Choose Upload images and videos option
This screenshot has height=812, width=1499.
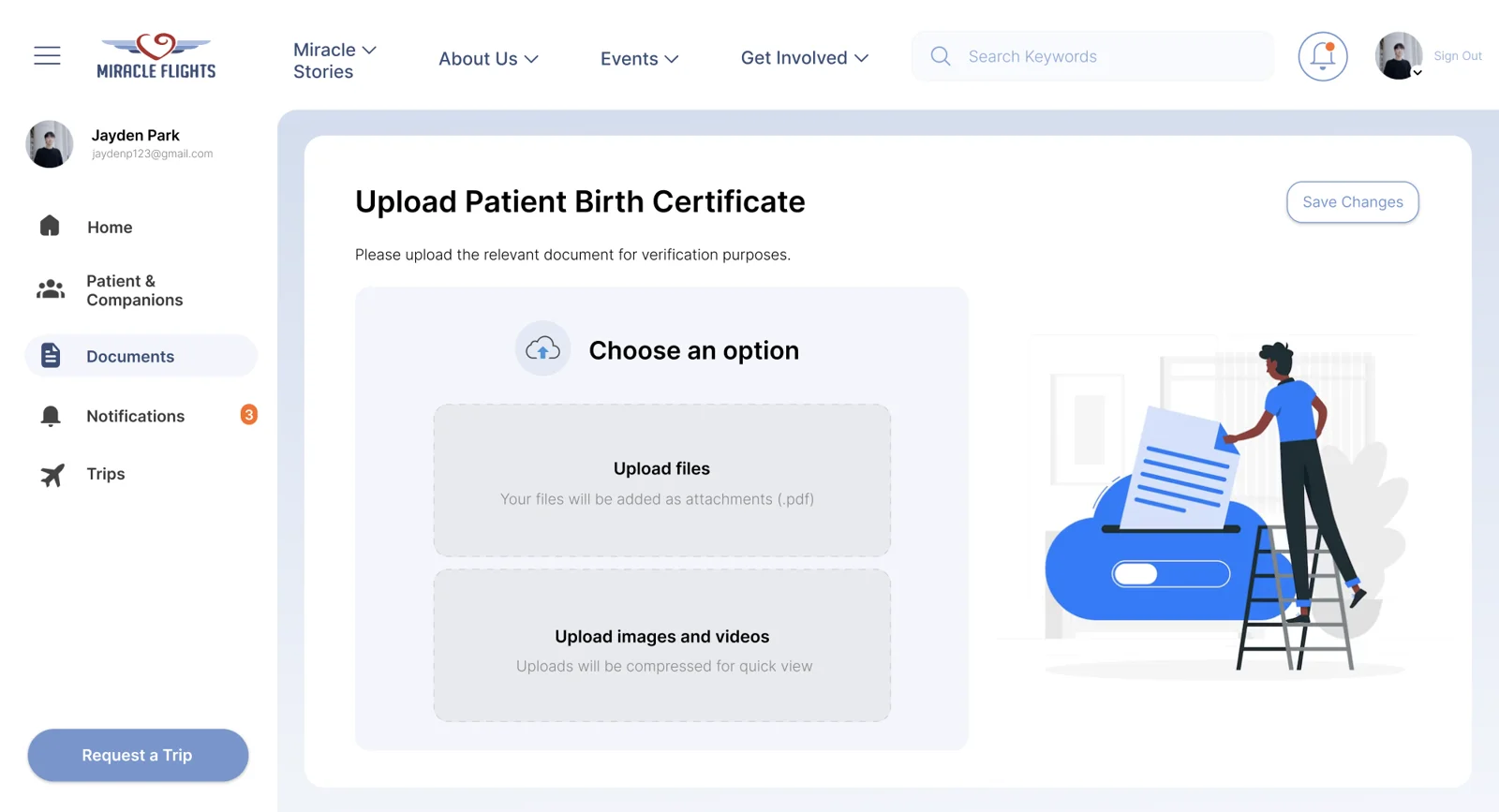tap(661, 645)
